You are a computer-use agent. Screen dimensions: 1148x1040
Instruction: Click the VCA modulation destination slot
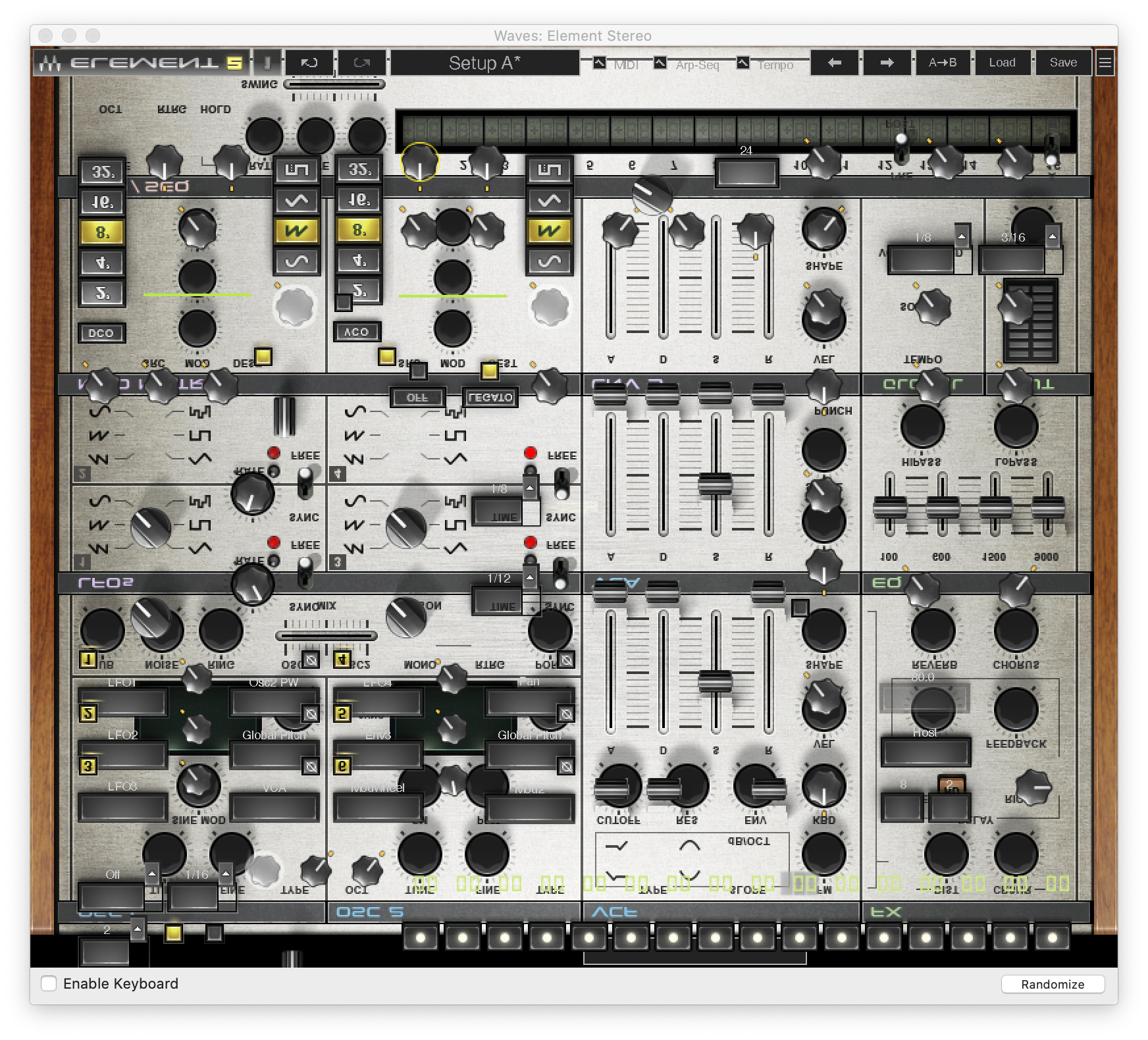[274, 808]
